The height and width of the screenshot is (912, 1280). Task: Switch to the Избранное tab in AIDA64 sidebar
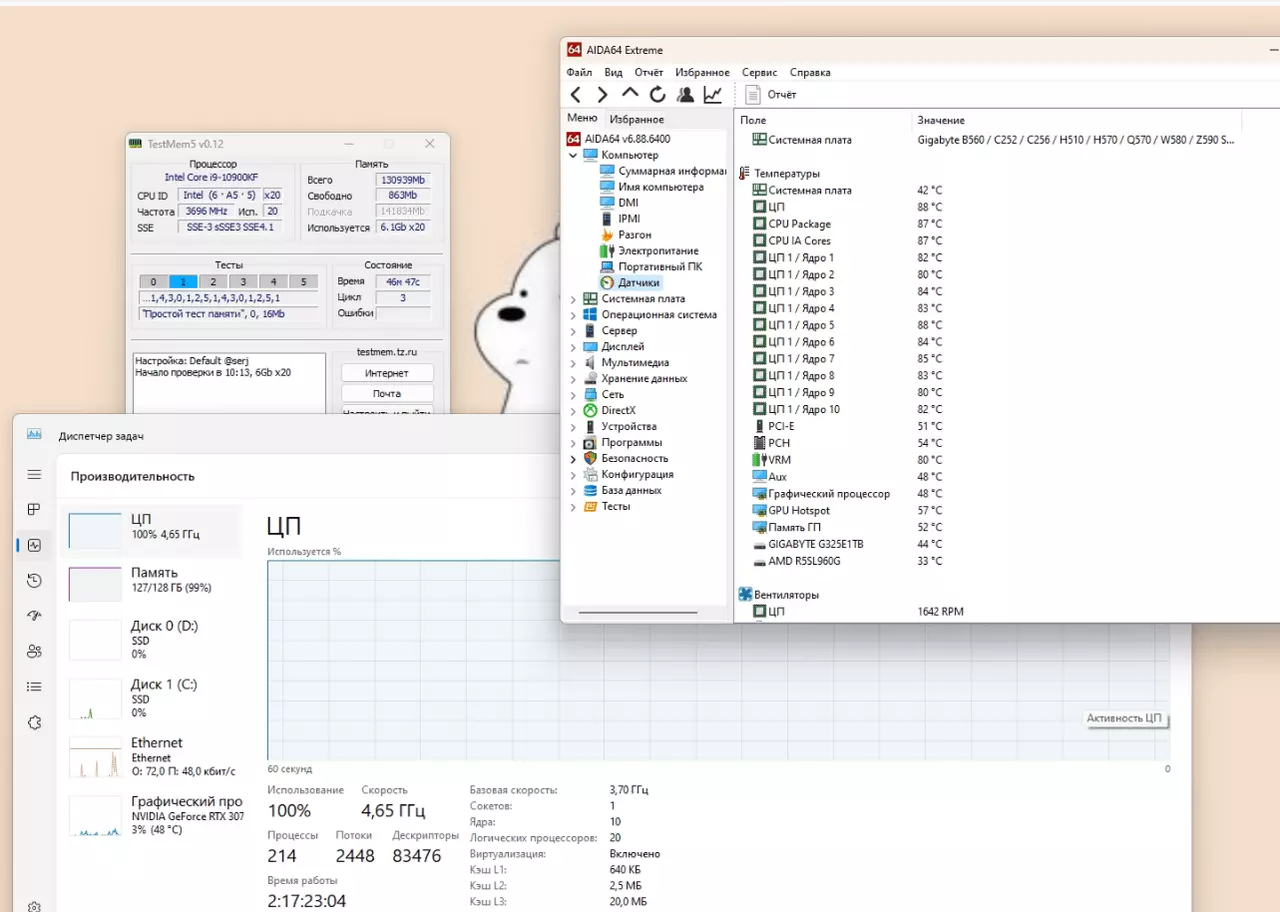[637, 119]
